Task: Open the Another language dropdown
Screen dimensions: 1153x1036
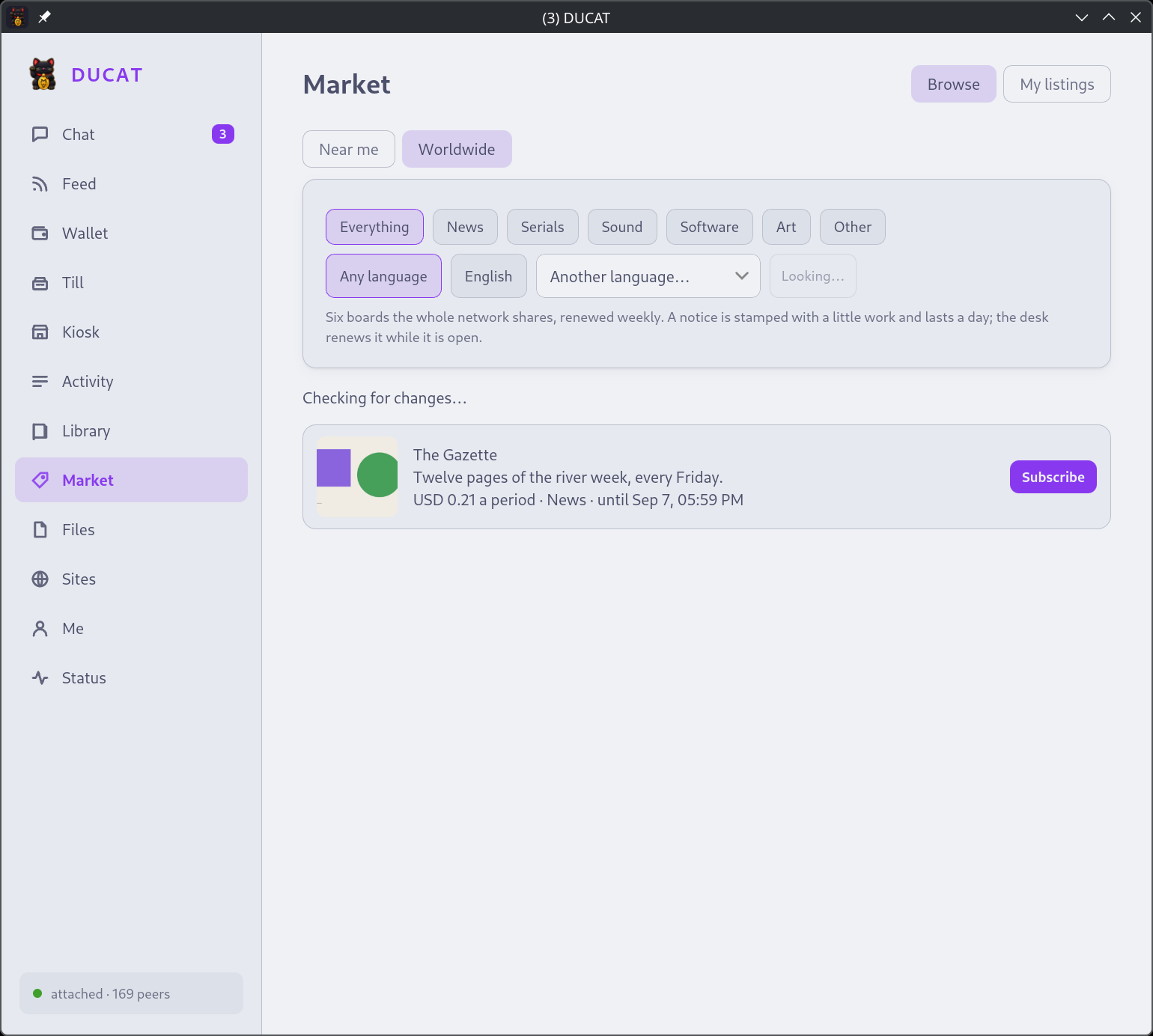Action: pyautogui.click(x=648, y=276)
